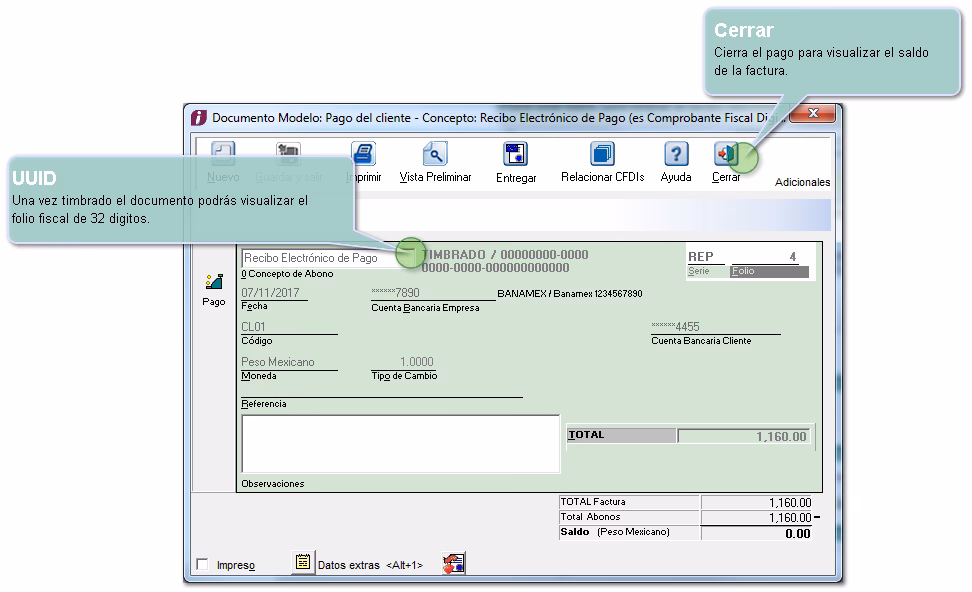Click the TIMBRADO UUID text
This screenshot has height=592, width=972.
(x=505, y=261)
